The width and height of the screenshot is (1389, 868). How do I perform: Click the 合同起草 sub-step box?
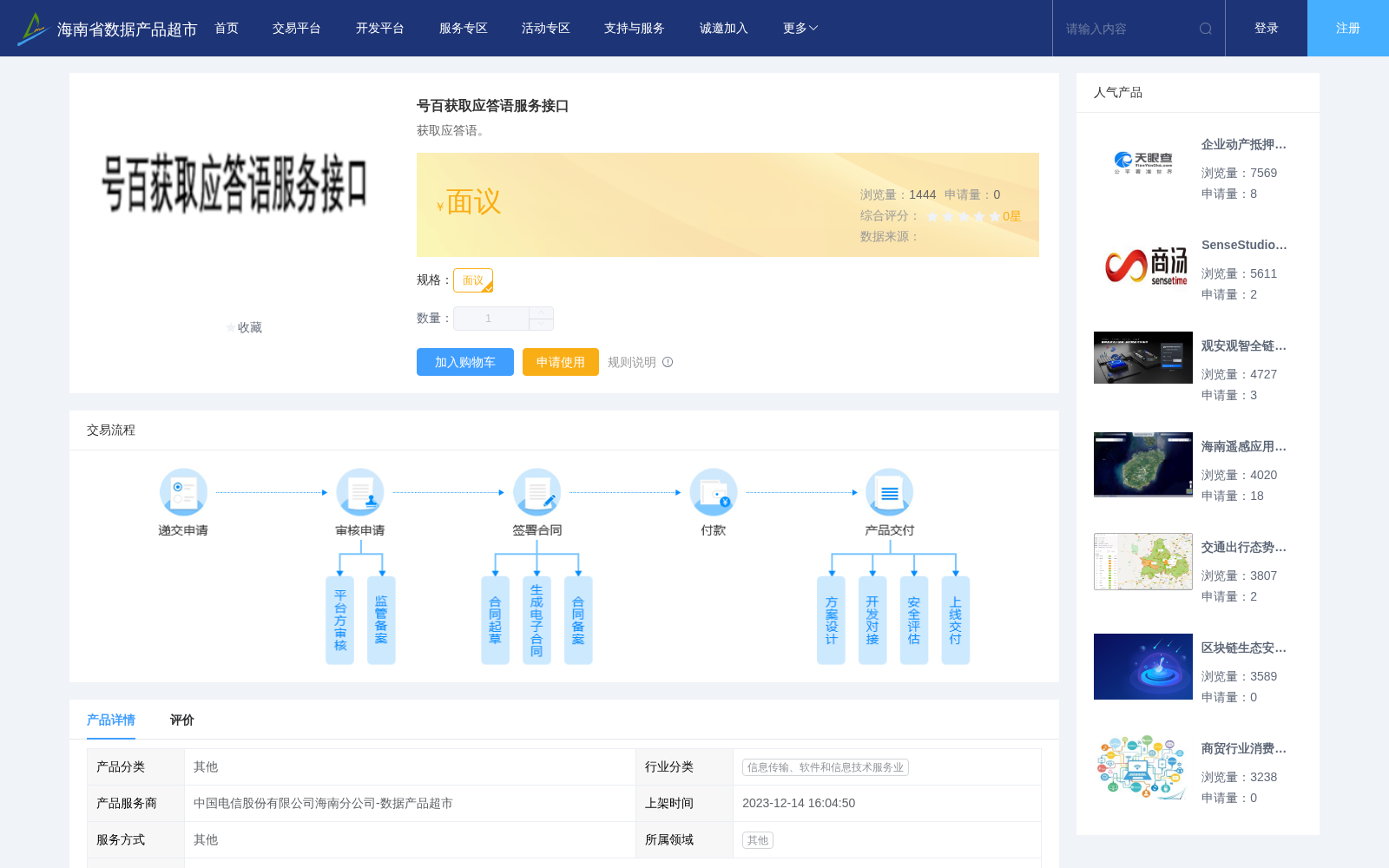click(495, 620)
